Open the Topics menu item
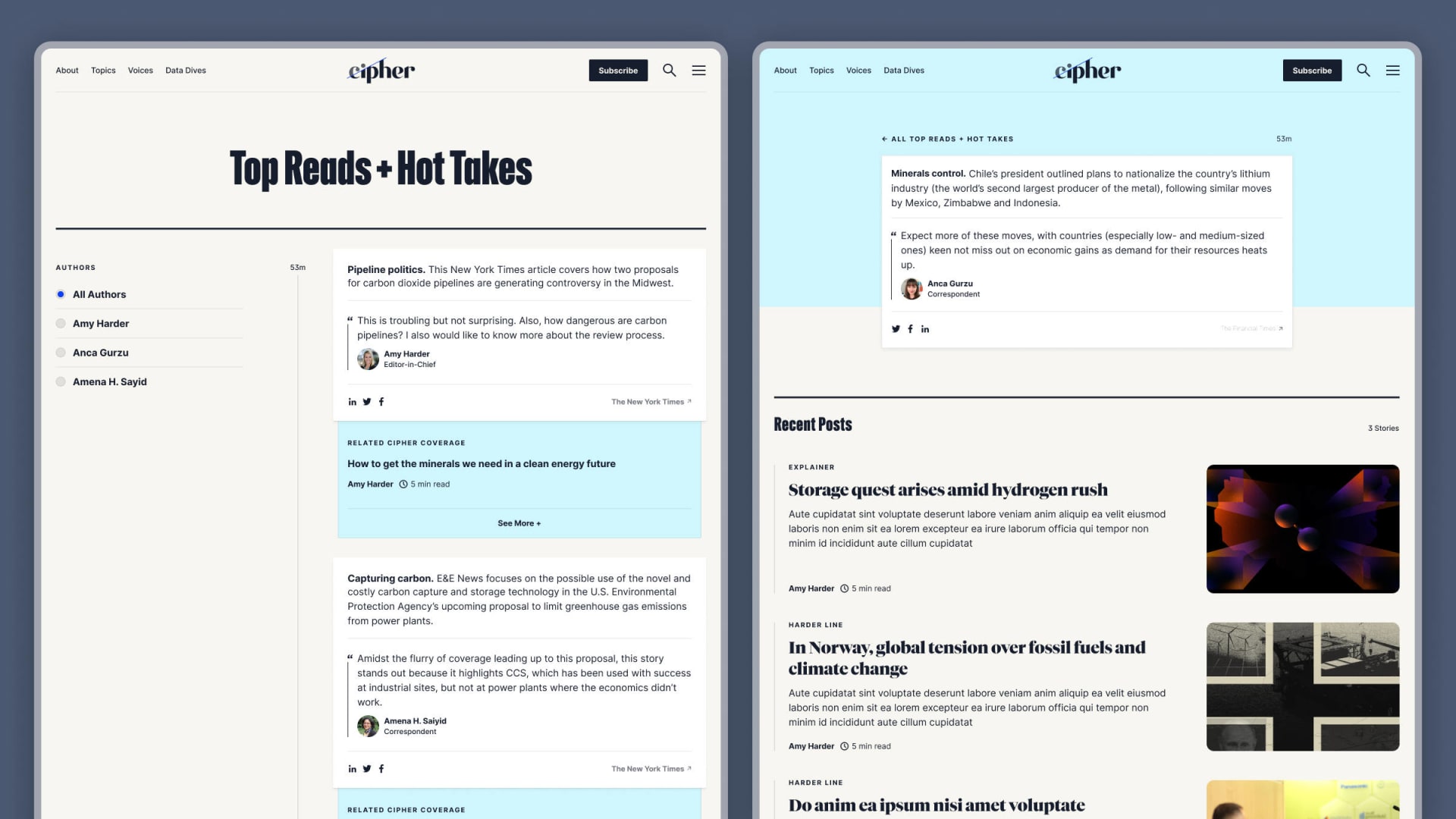Viewport: 1456px width, 819px height. [103, 70]
